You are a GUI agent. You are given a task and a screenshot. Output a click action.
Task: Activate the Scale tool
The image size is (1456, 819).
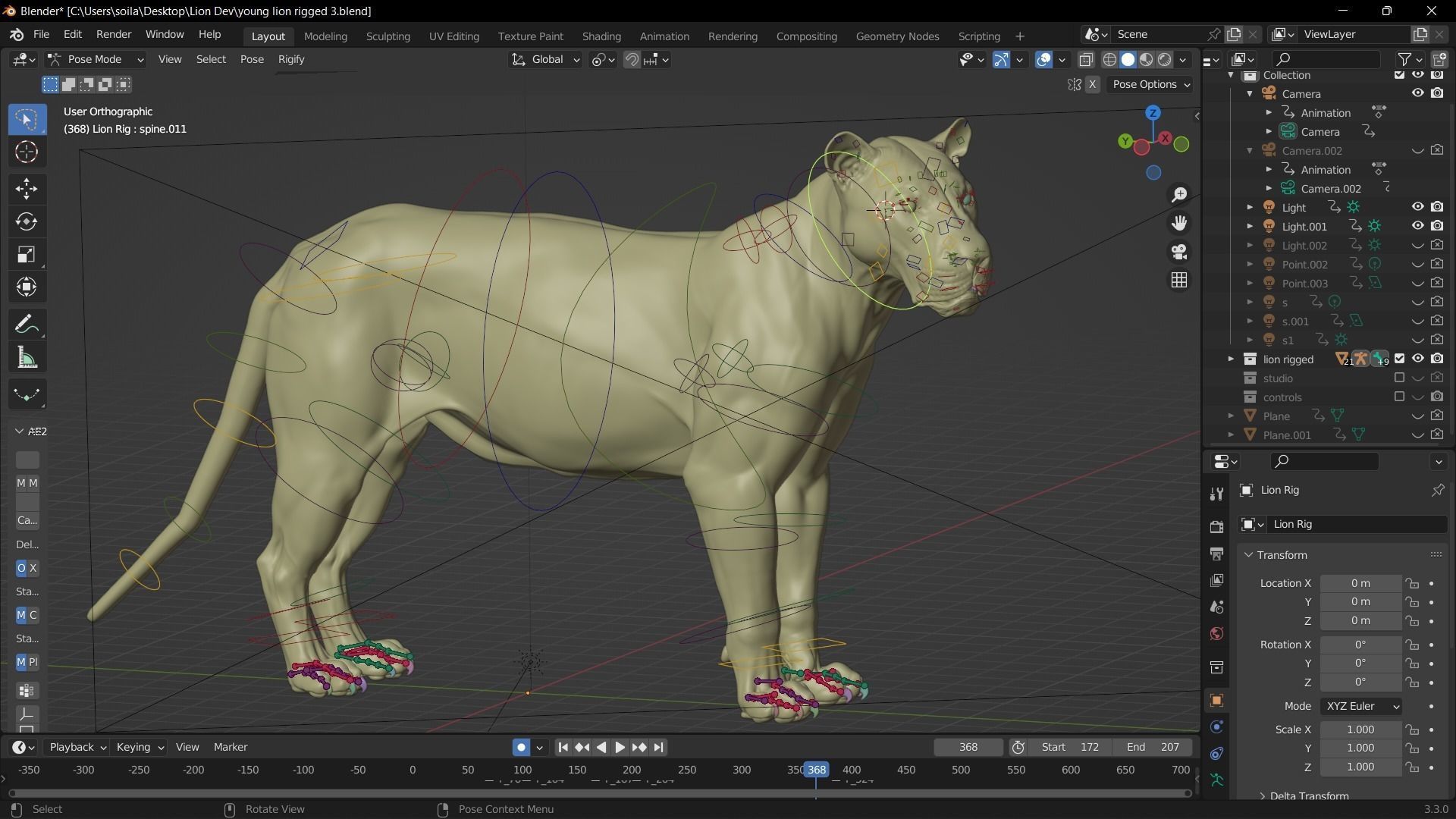27,254
